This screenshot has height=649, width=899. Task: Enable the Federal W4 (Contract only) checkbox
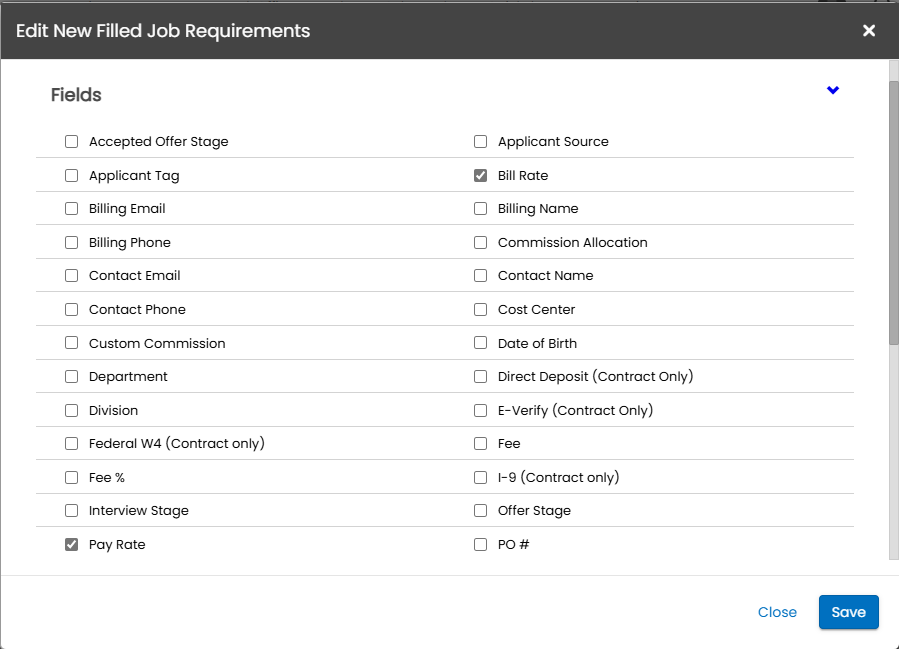(x=72, y=444)
